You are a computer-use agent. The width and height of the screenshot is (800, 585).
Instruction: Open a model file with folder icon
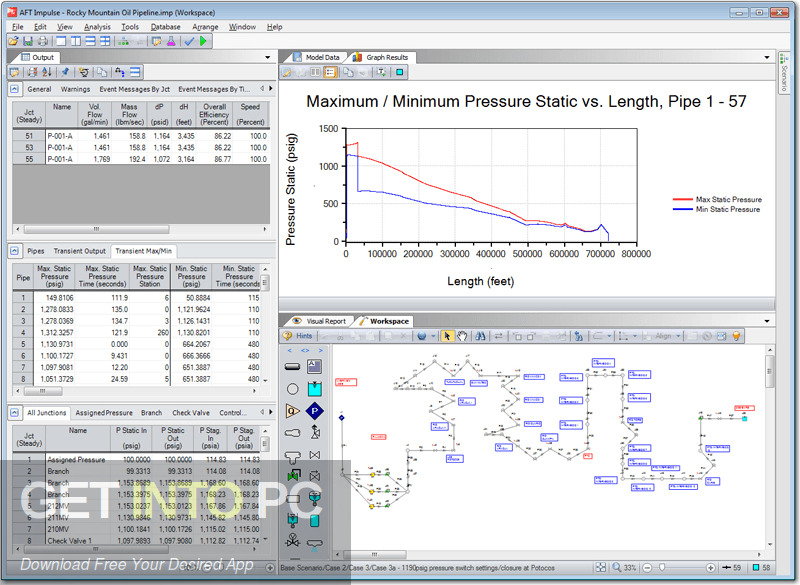tap(13, 41)
